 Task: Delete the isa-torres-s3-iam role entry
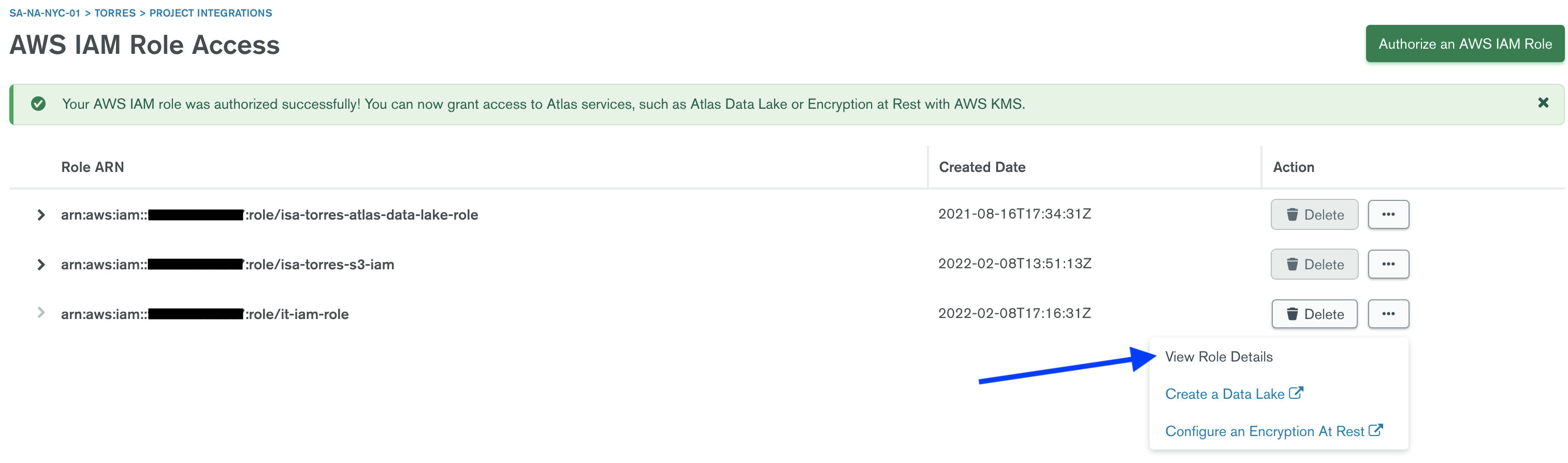click(1314, 265)
